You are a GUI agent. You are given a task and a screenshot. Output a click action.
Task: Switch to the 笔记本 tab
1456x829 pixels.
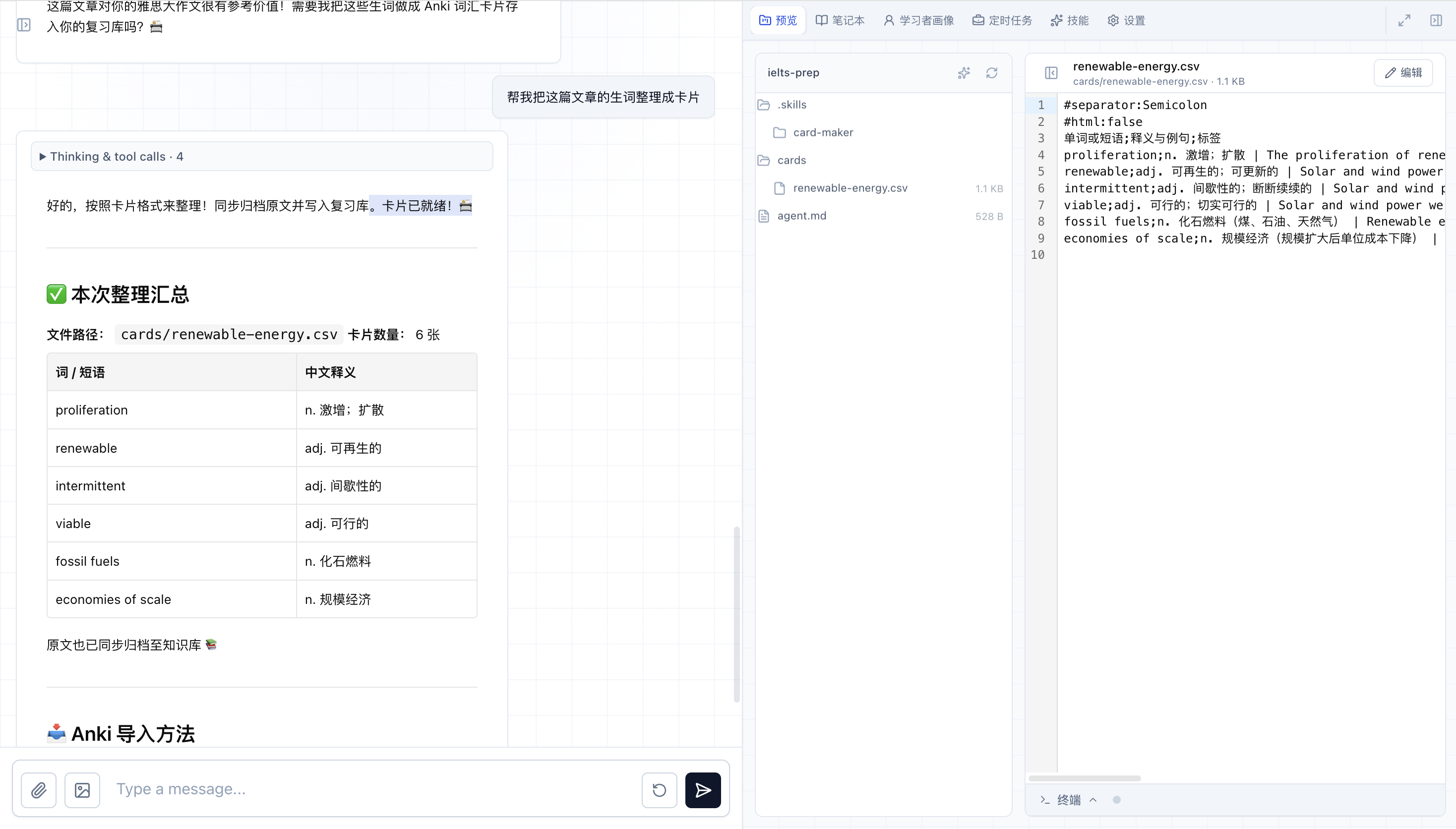840,20
